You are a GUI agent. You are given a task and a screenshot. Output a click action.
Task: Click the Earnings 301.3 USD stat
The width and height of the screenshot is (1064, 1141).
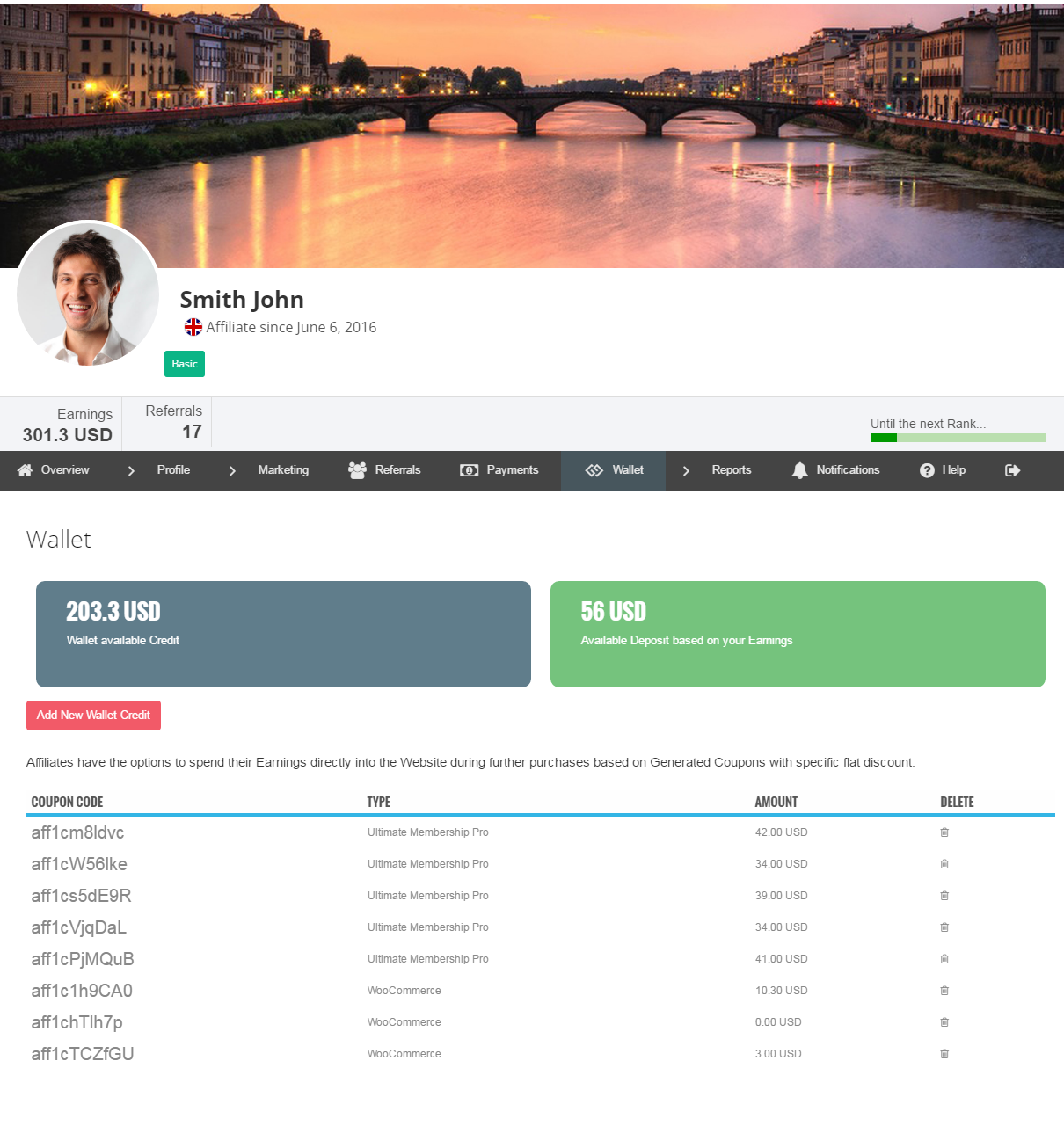tap(68, 425)
